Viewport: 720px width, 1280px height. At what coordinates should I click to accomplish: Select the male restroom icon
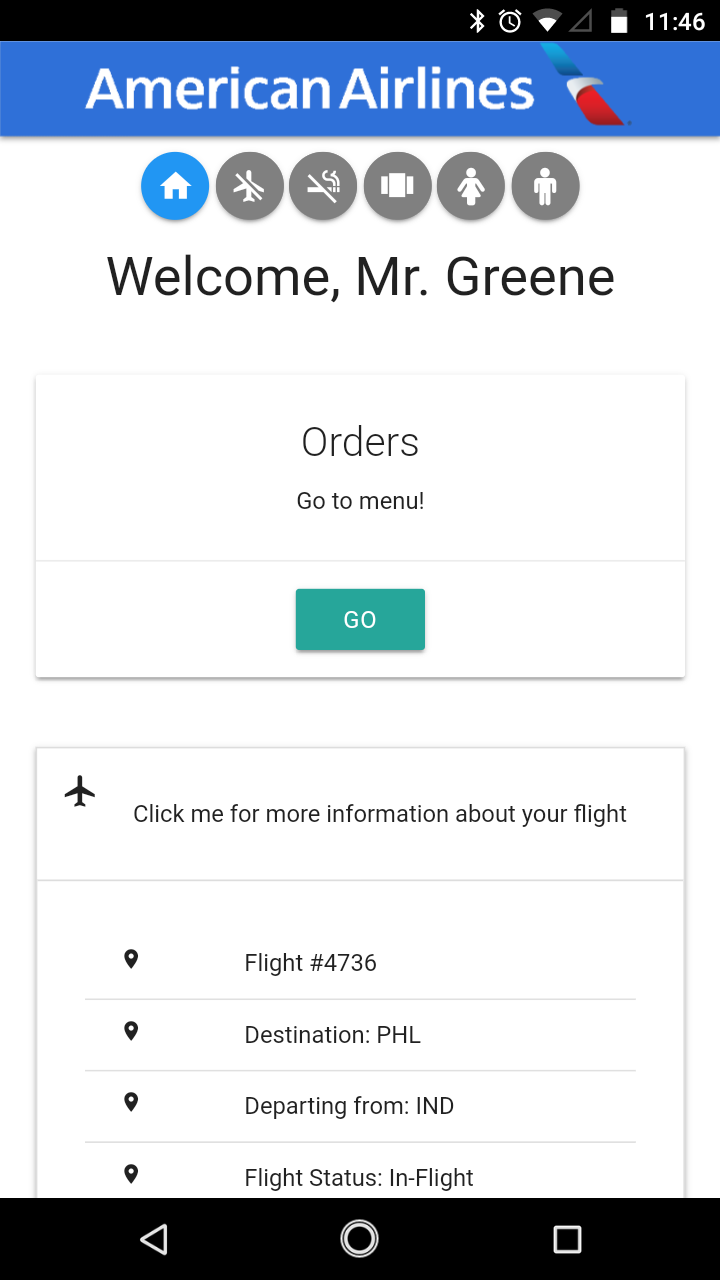545,186
